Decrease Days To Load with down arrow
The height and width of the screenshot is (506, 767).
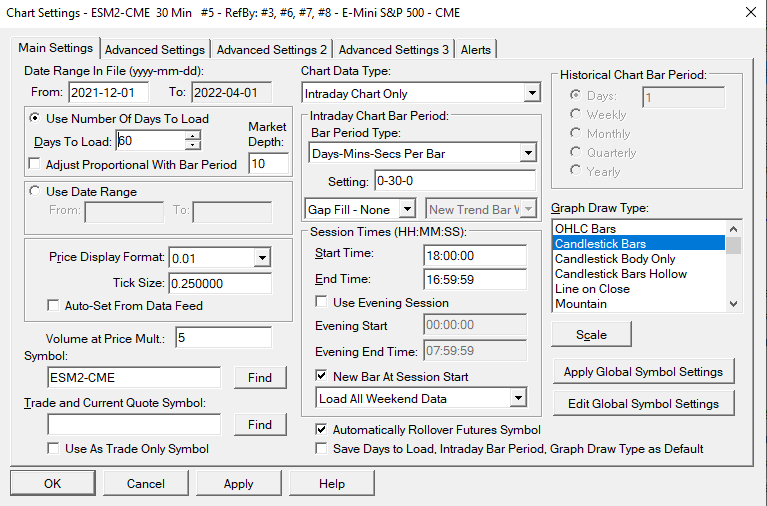point(193,145)
